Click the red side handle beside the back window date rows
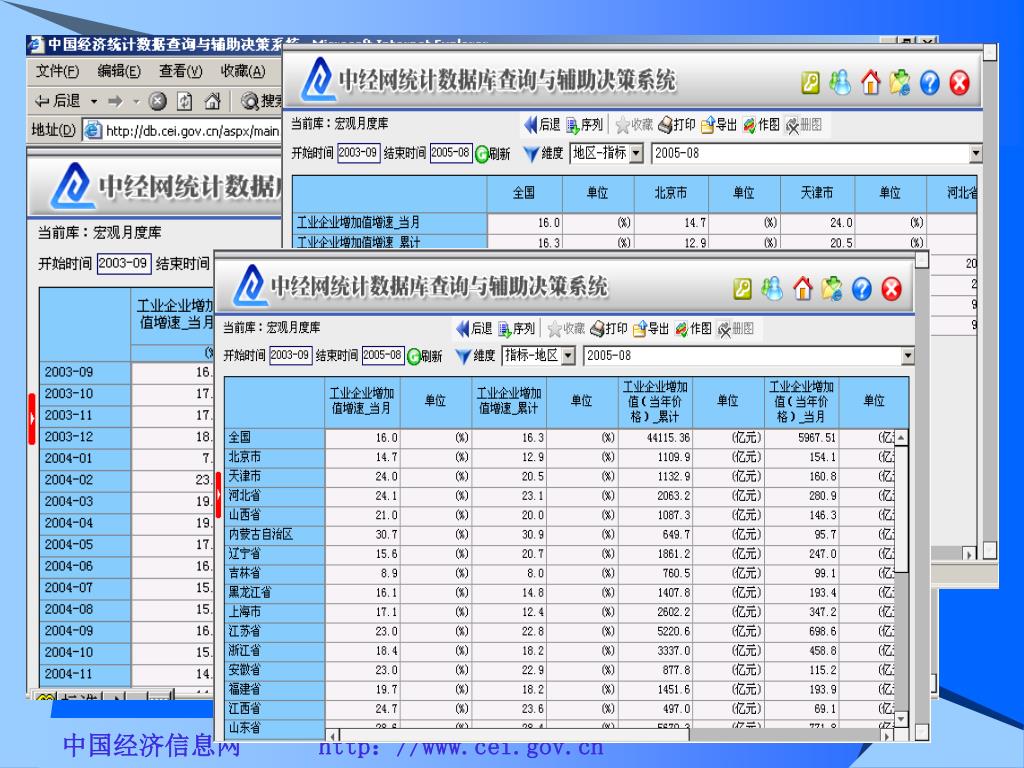 (x=31, y=418)
